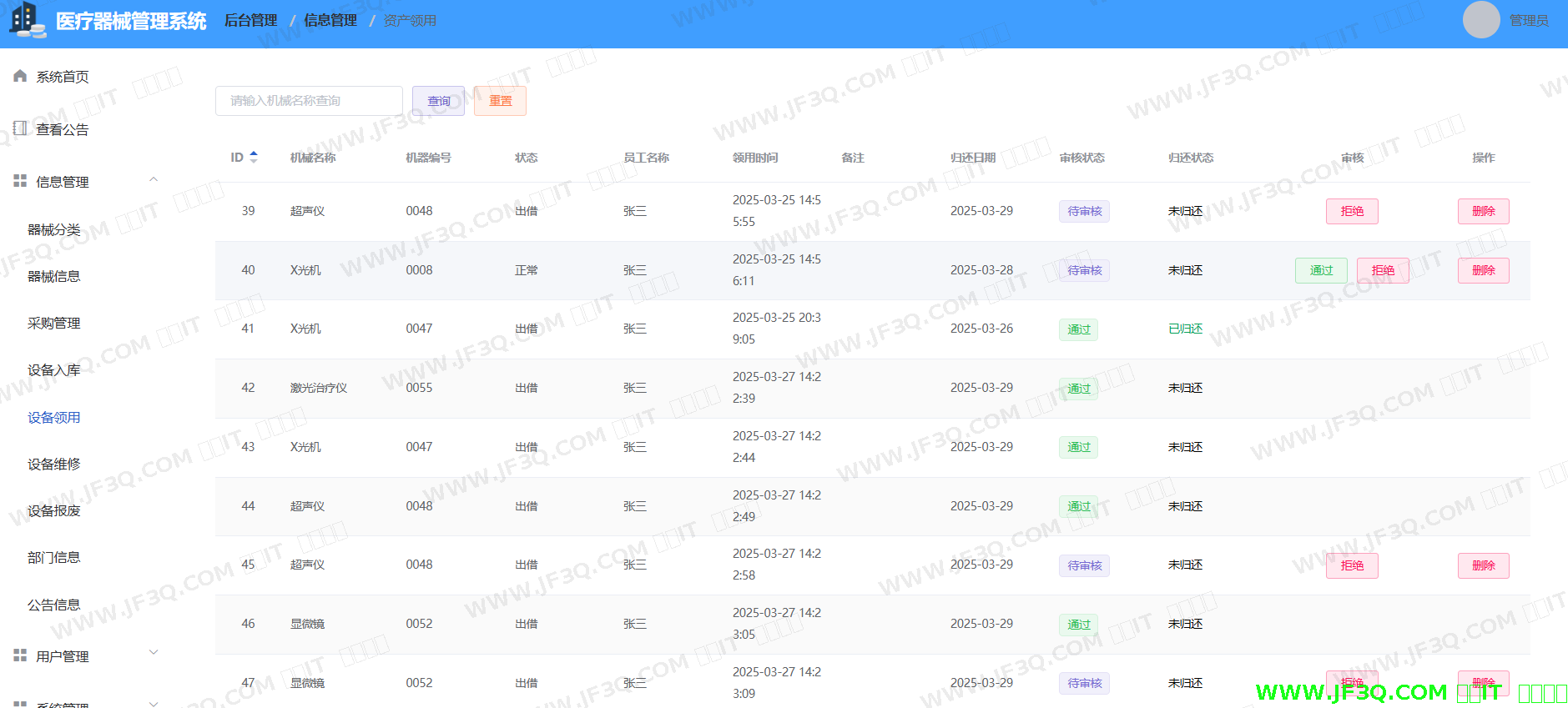The image size is (1568, 708).
Task: Go to 采购管理 in sidebar
Action: tap(54, 324)
